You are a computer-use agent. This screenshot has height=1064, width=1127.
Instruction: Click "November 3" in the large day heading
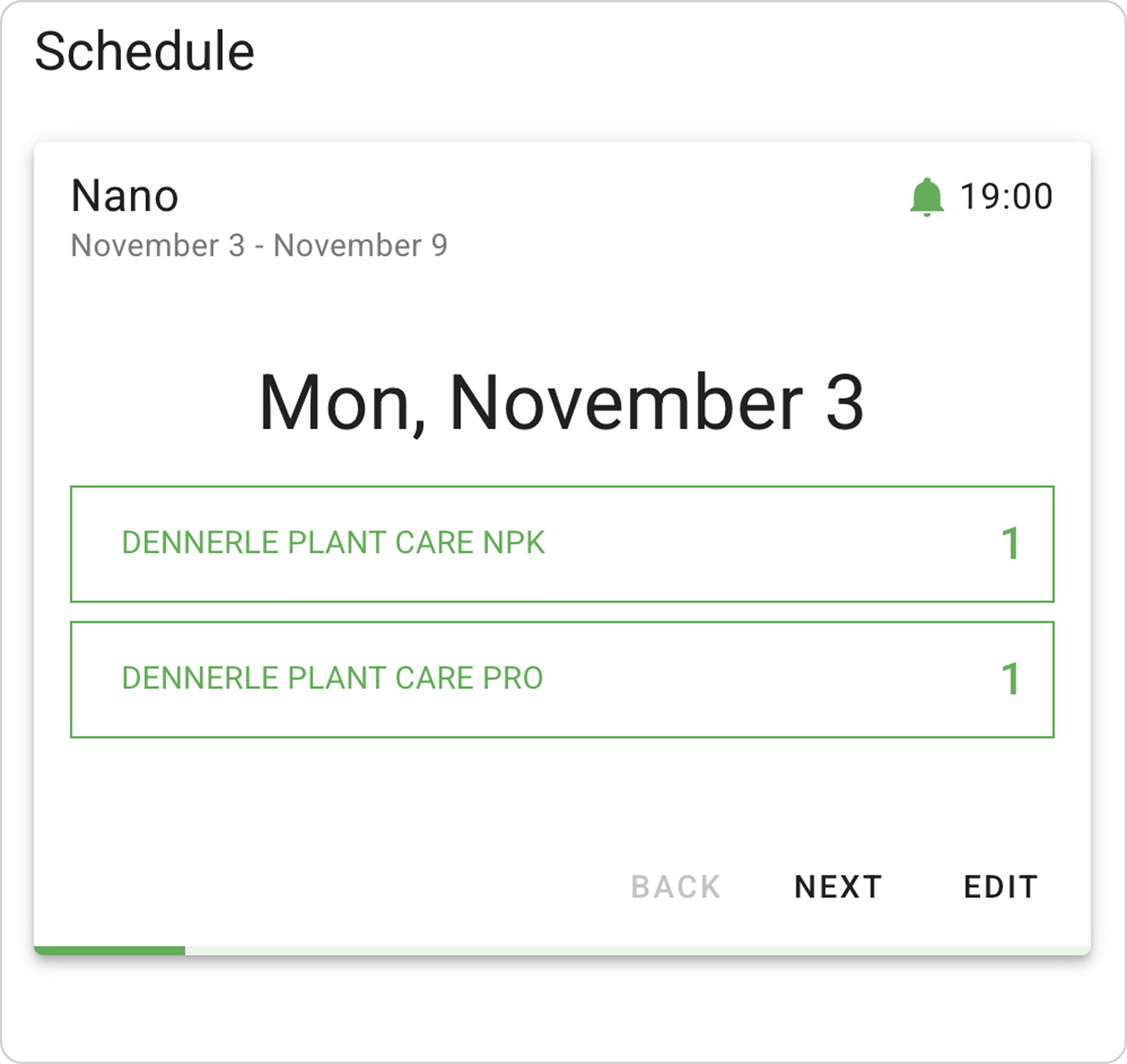656,404
